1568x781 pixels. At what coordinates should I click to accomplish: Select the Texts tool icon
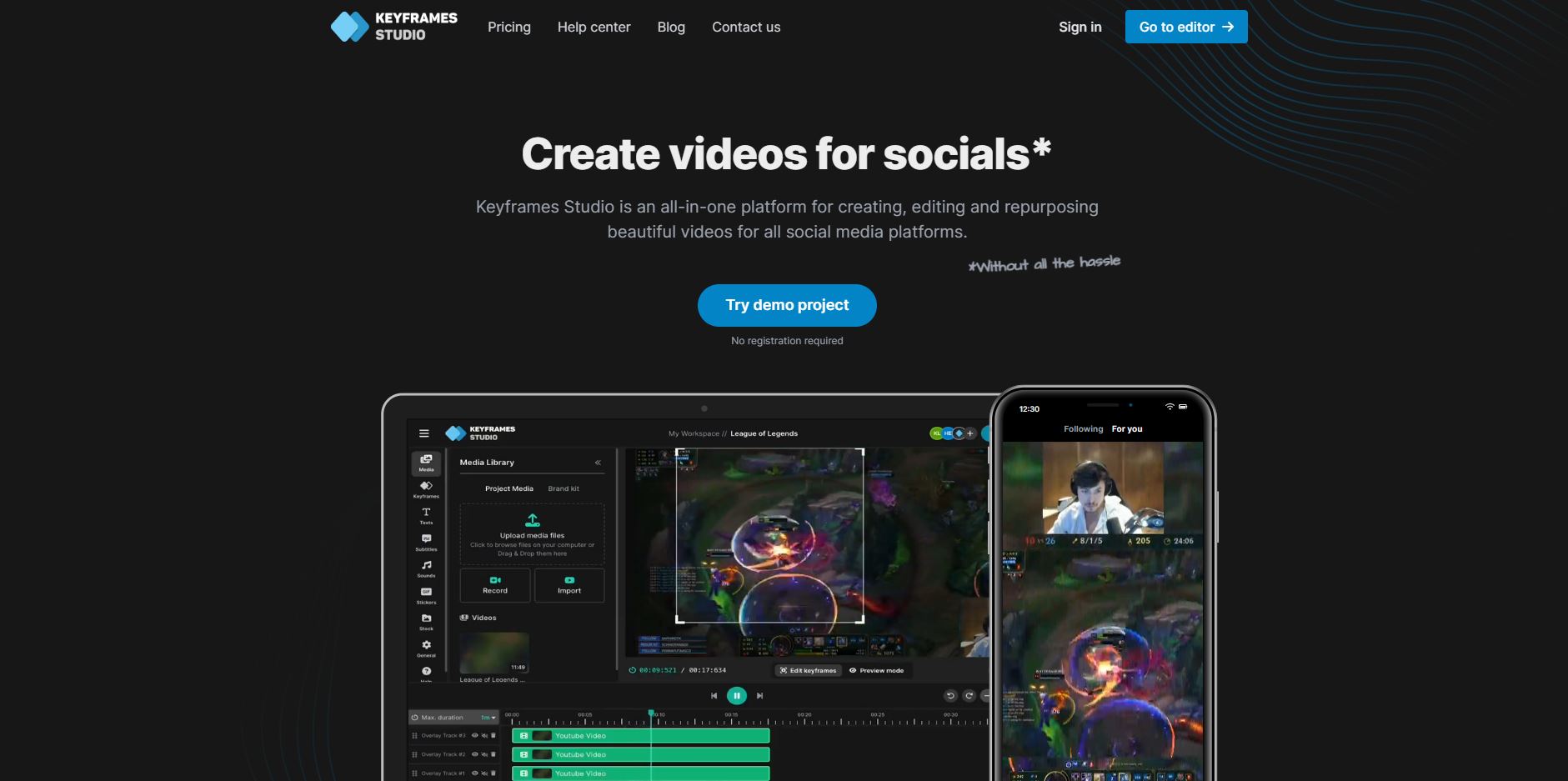(426, 514)
